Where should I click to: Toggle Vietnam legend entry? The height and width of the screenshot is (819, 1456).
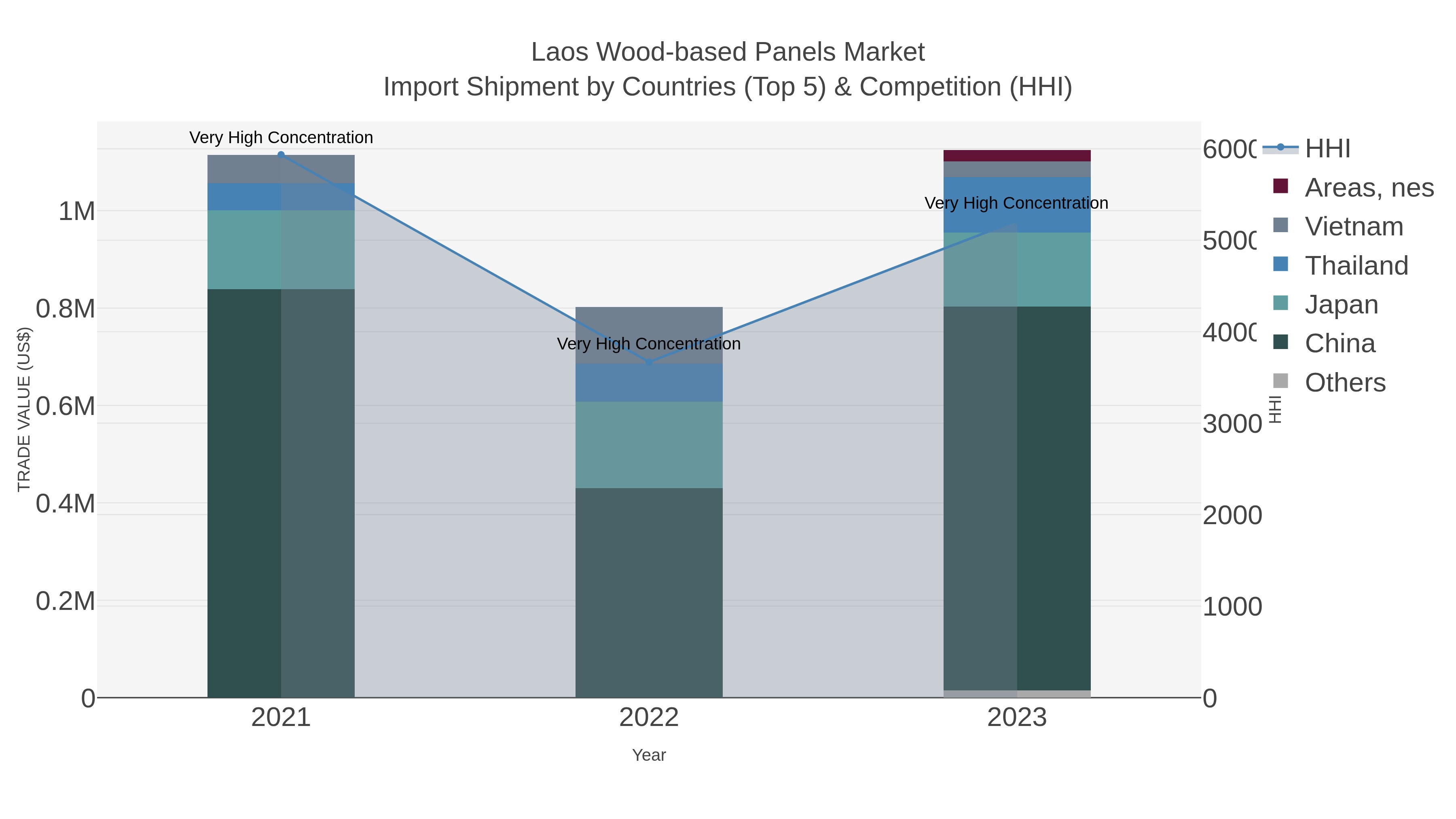coord(1338,226)
